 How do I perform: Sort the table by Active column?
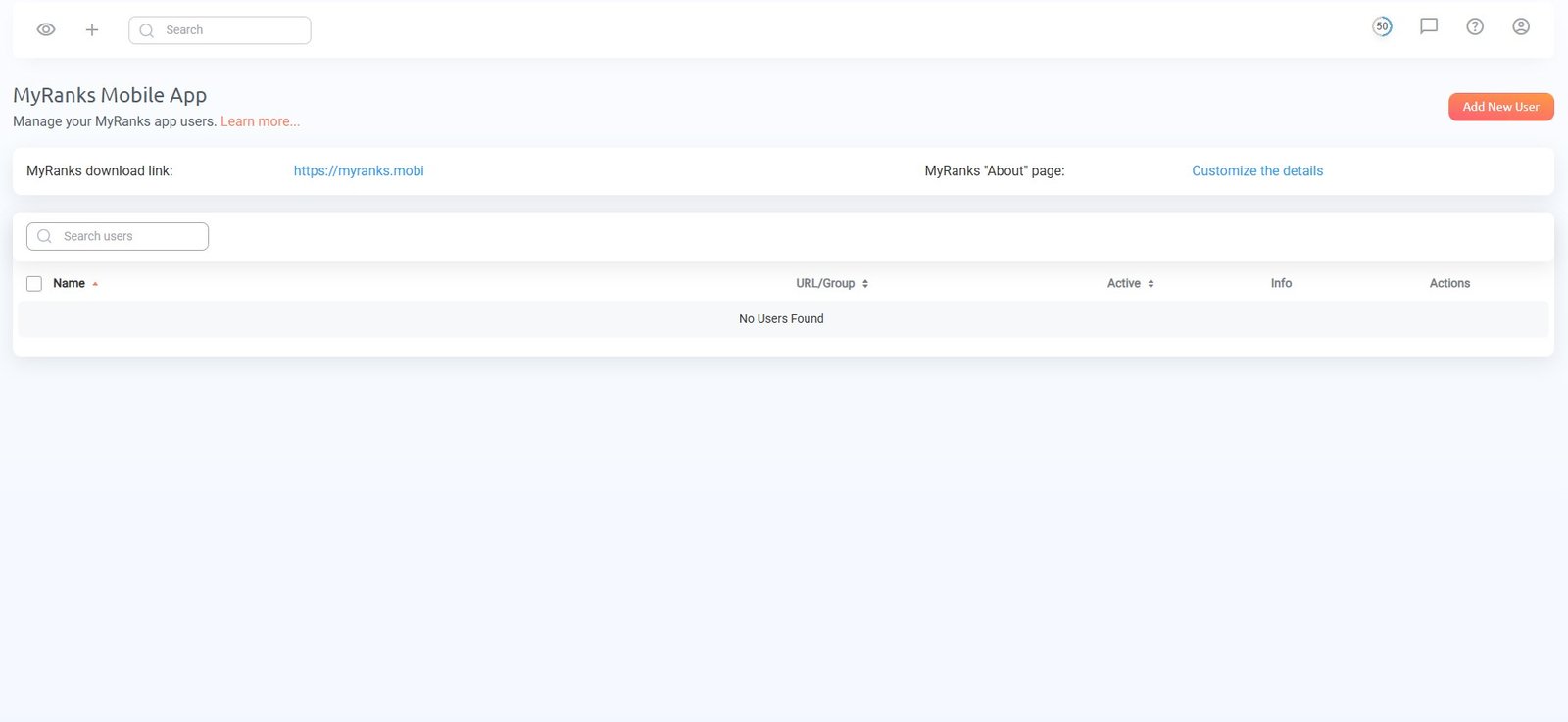coord(1130,283)
